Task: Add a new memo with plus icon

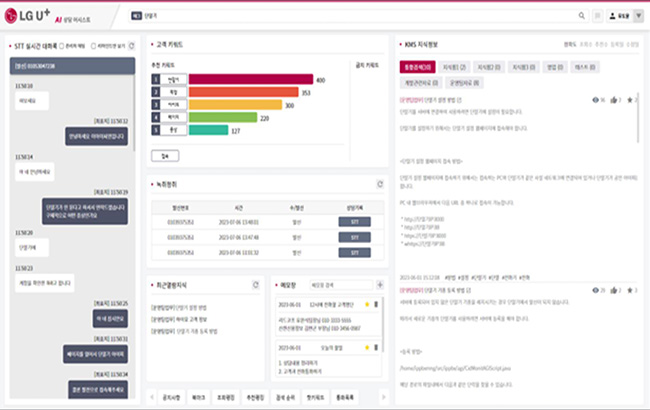Action: coord(378,285)
